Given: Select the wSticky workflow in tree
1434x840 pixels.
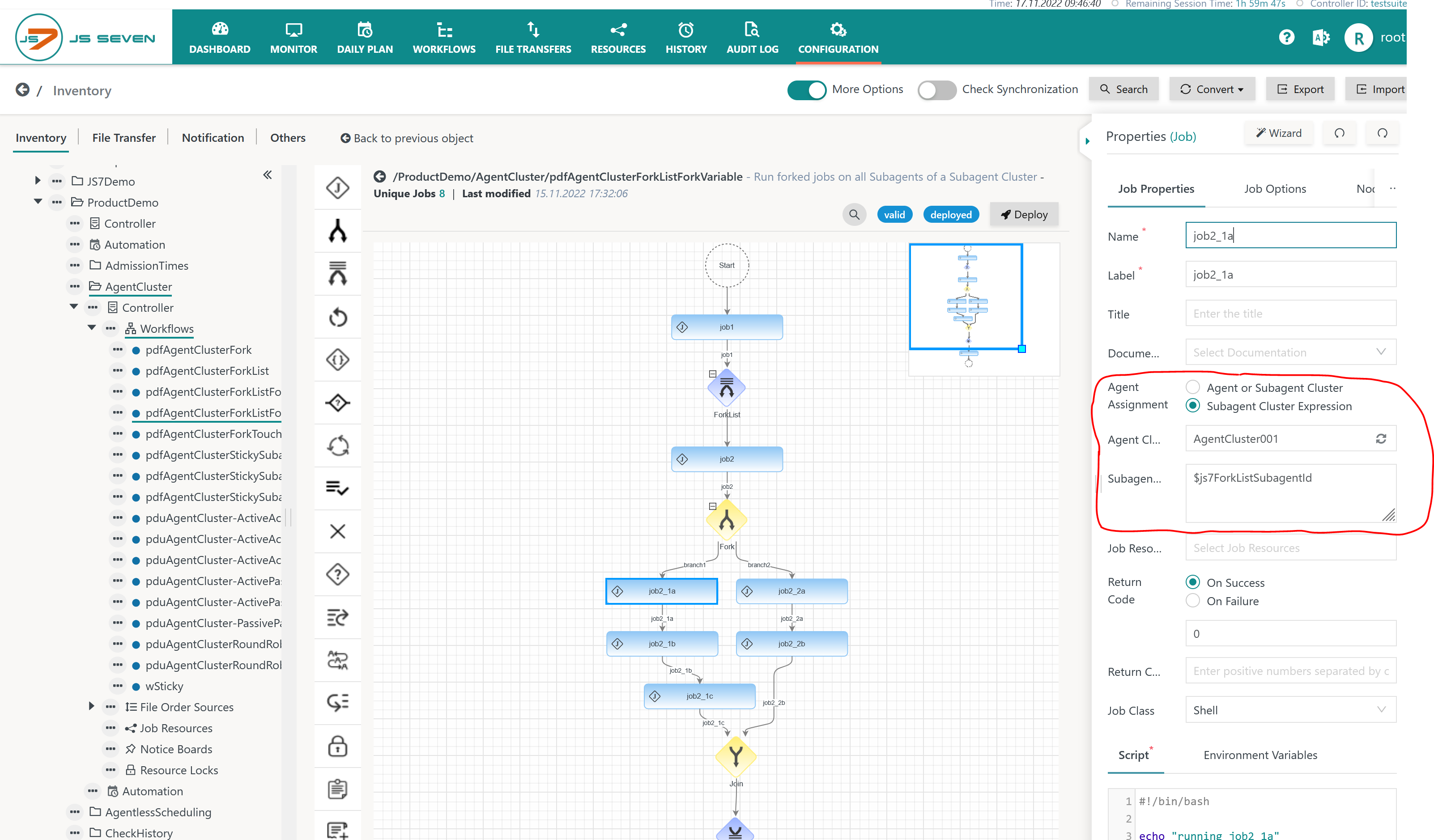Looking at the screenshot, I should coord(164,686).
